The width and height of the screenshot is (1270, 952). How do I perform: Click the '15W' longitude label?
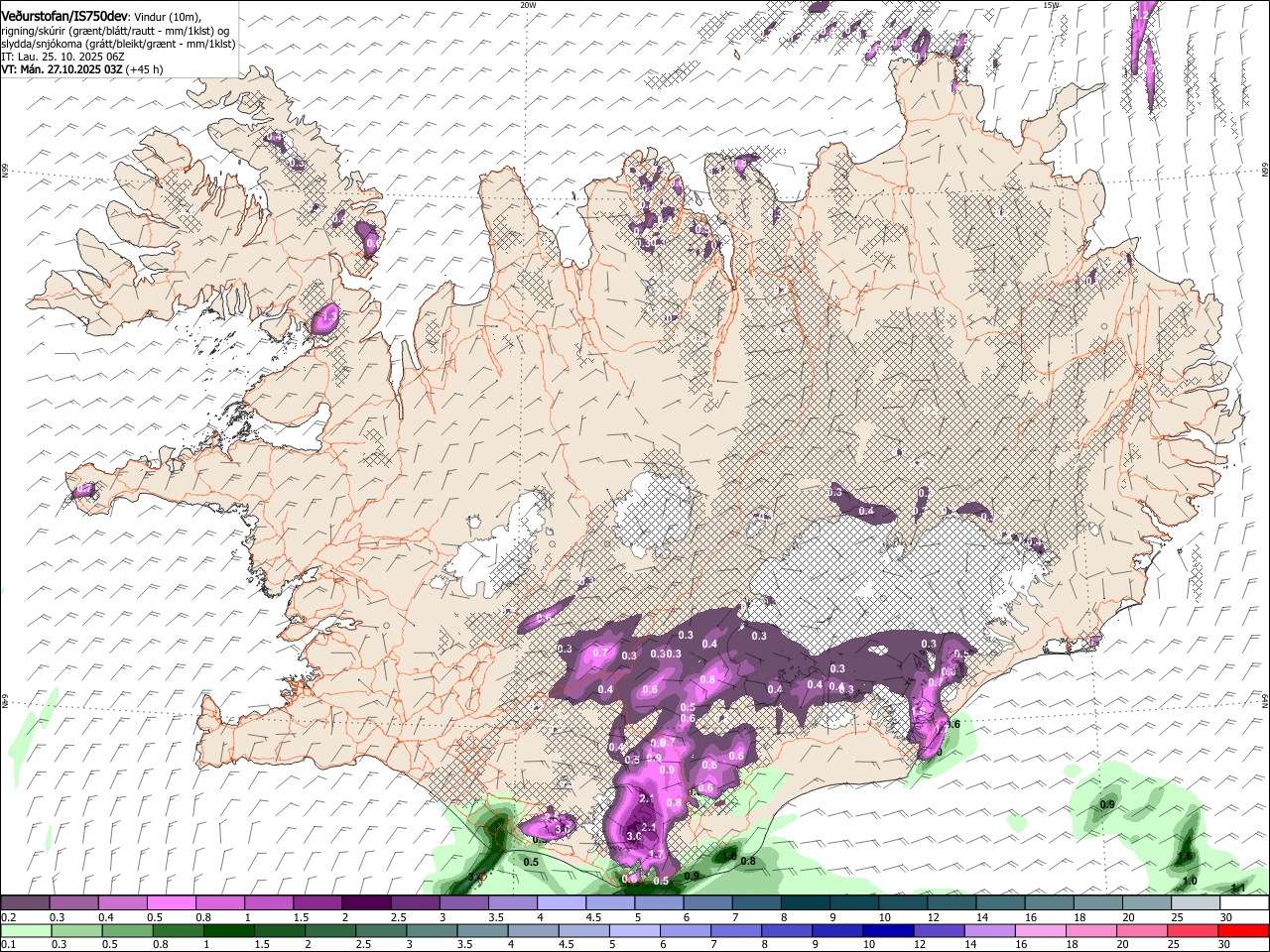1051,5
